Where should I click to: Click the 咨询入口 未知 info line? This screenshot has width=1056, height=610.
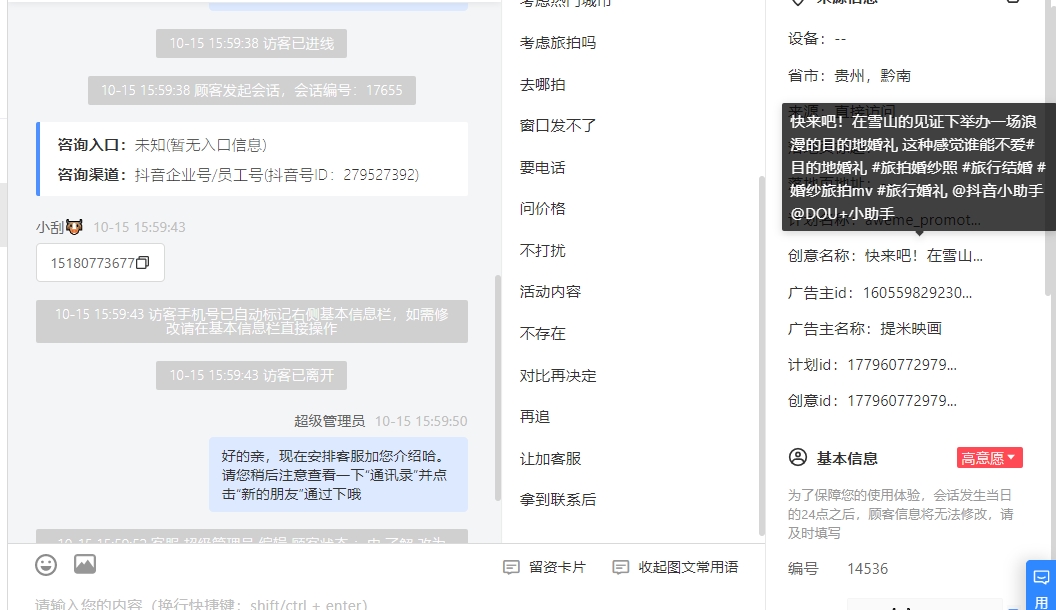162,145
